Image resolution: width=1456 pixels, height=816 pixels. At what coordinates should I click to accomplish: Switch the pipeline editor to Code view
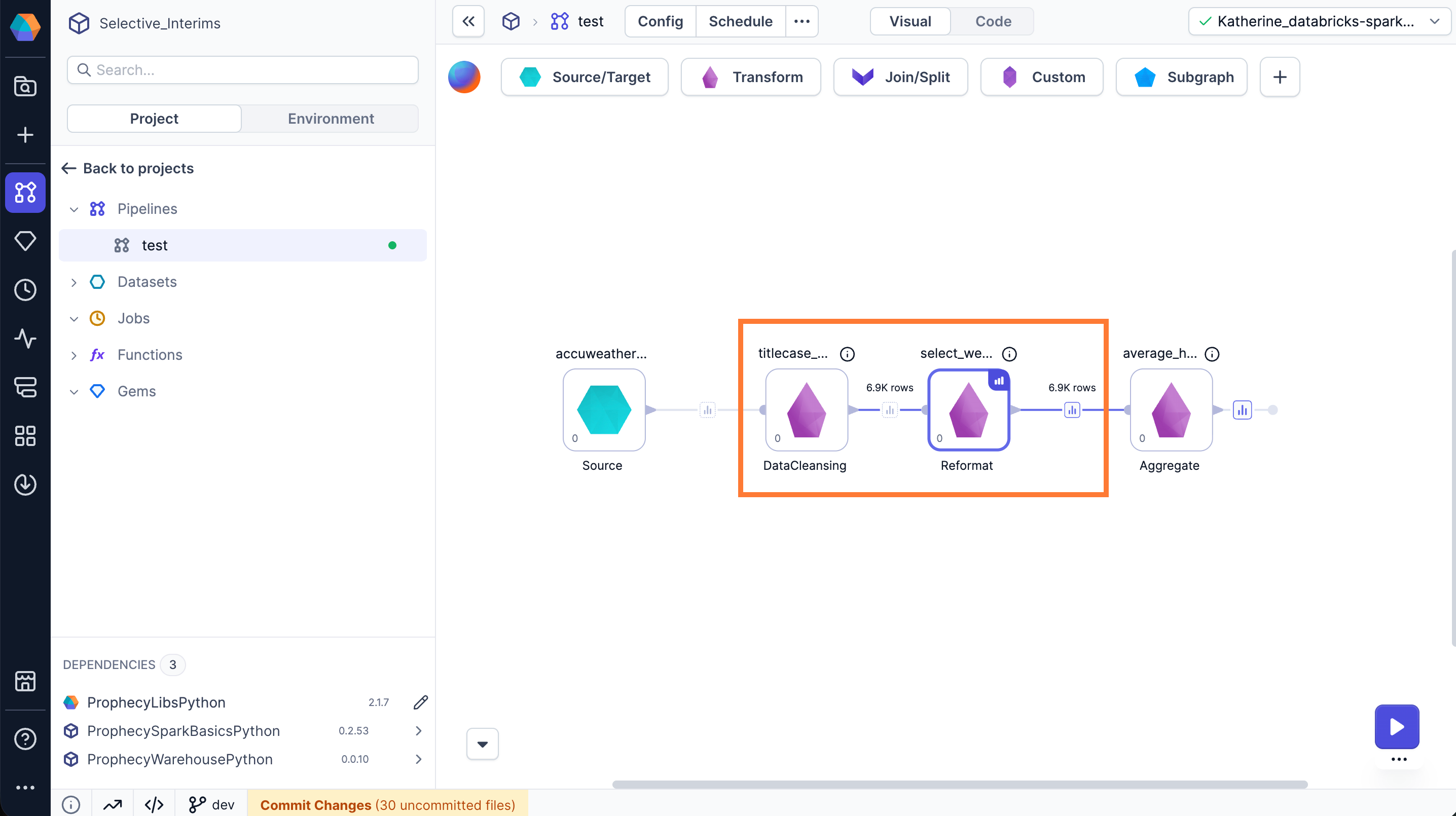[x=993, y=21]
